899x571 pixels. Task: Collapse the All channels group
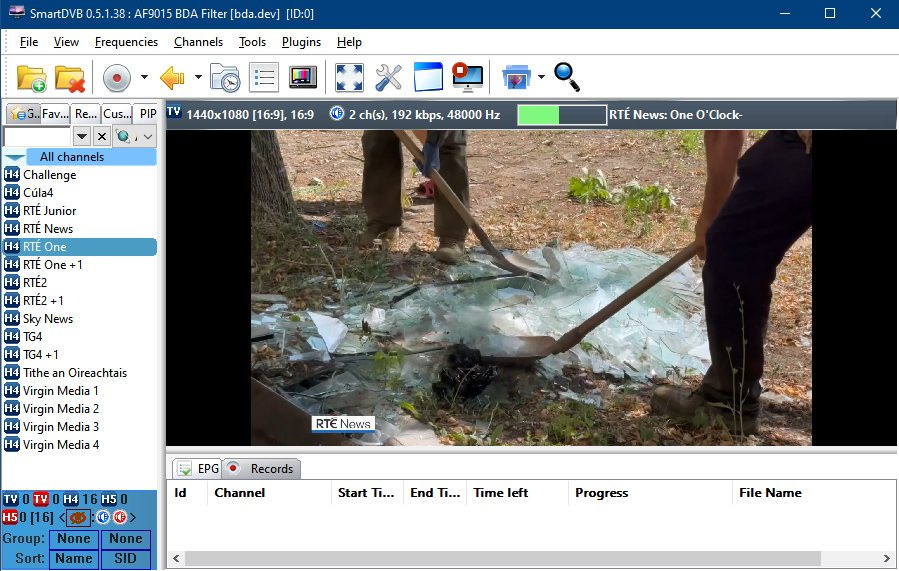tap(14, 158)
